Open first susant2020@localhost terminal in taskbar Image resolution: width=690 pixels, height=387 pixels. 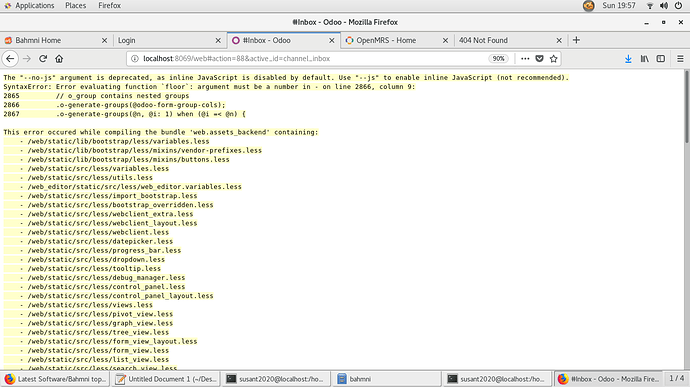(x=276, y=379)
